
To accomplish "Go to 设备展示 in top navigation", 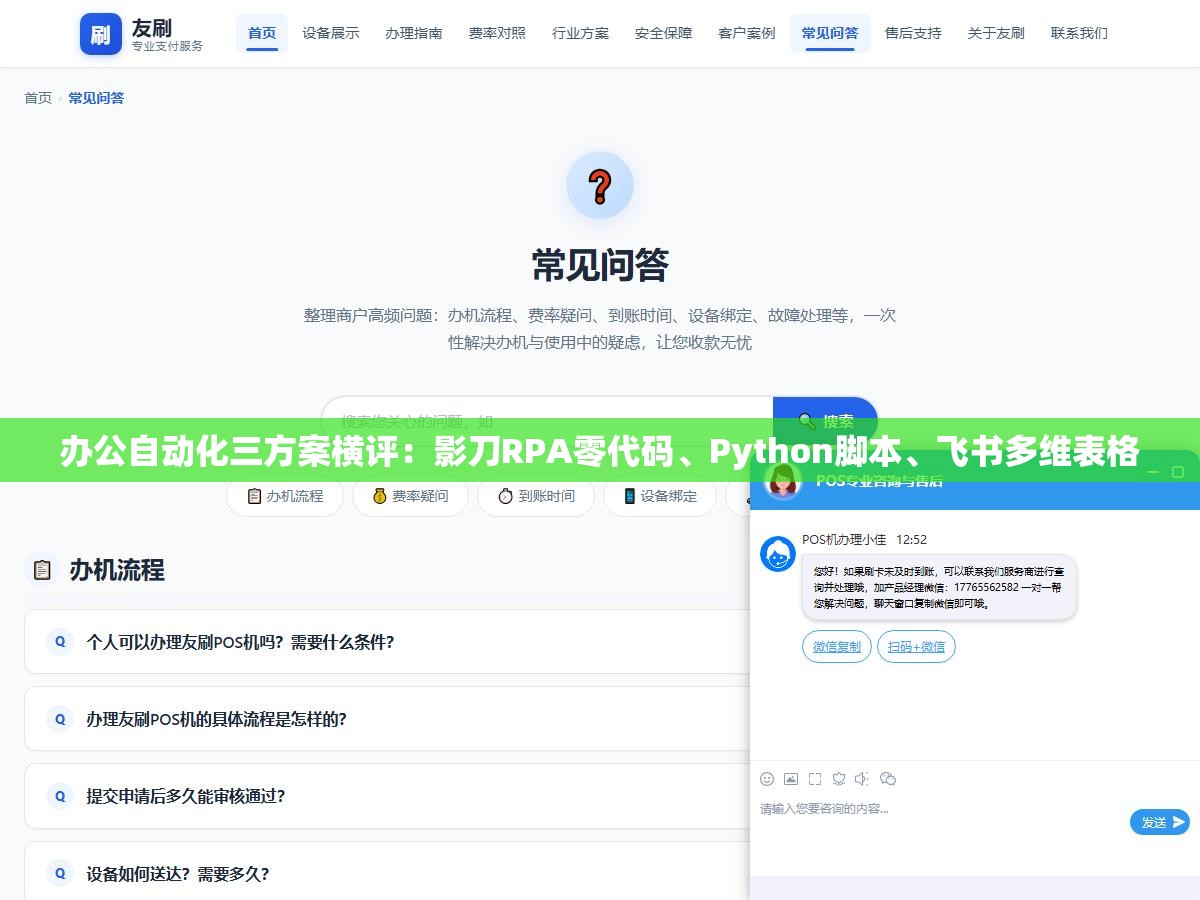I will click(331, 33).
